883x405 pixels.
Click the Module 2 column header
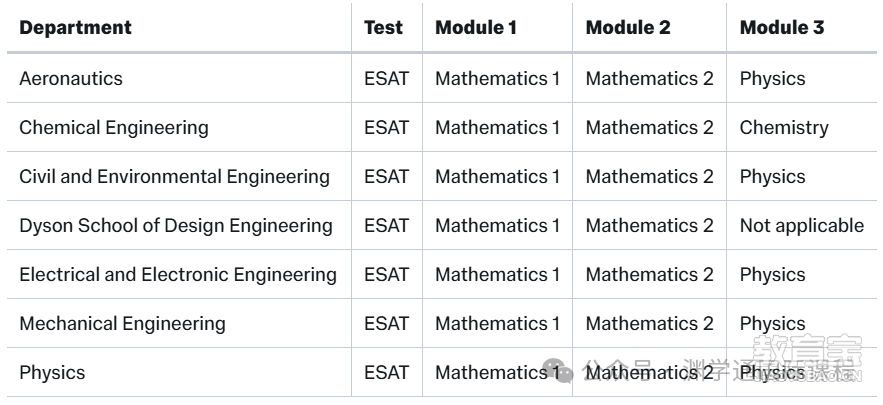point(628,27)
